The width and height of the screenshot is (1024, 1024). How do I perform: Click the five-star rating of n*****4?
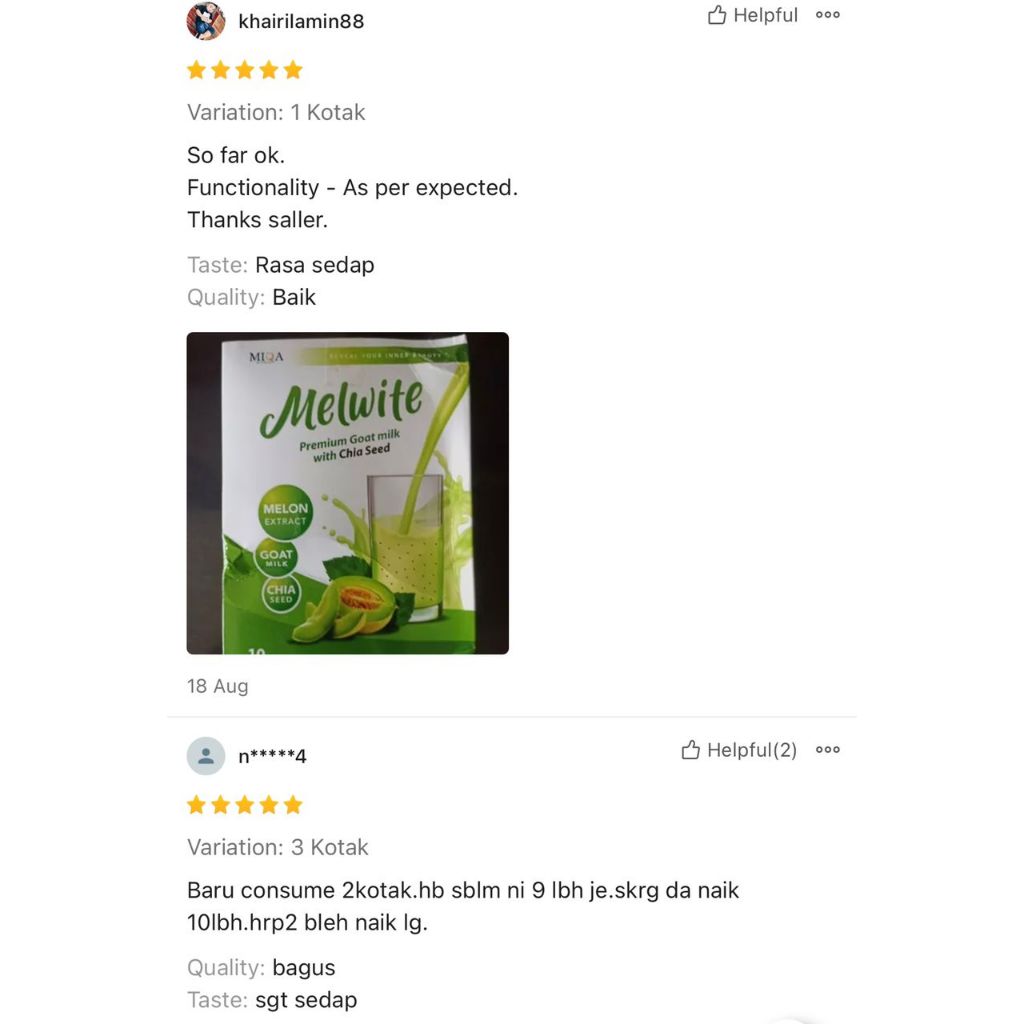[245, 805]
